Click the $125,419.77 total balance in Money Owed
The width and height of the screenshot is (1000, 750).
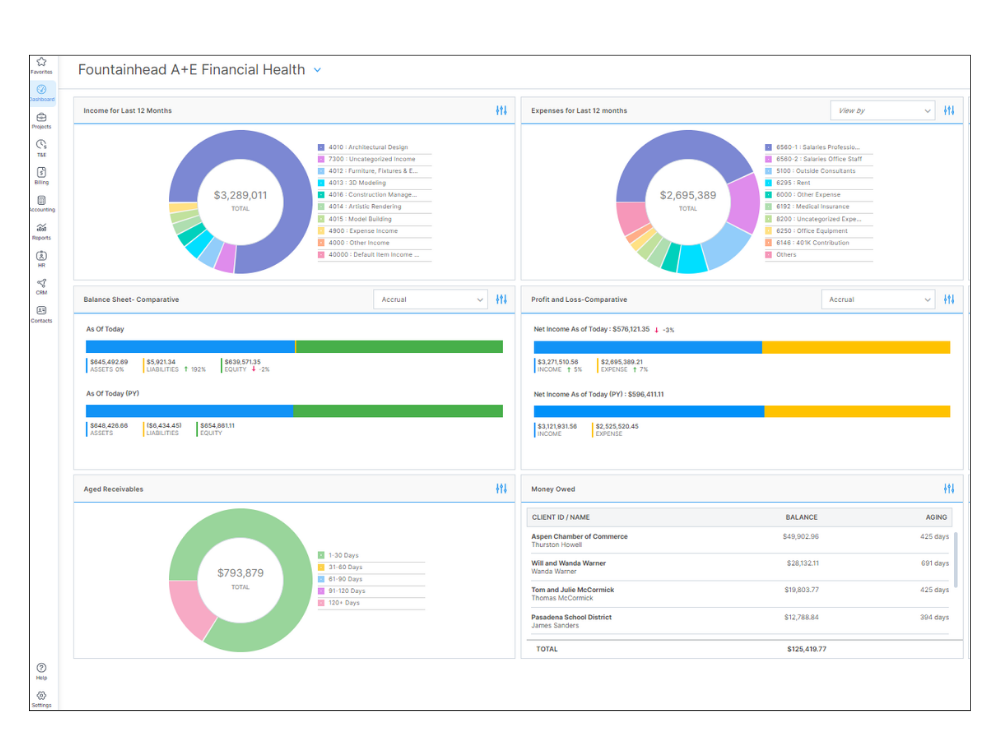(807, 649)
